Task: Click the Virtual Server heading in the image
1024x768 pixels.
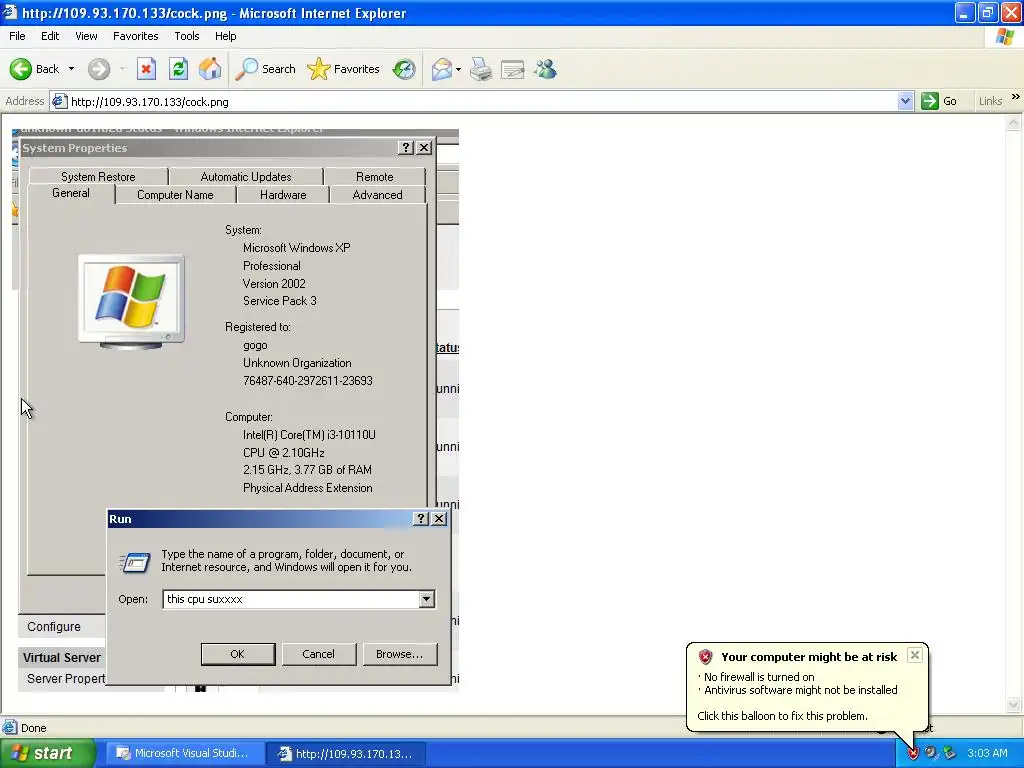Action: (x=61, y=658)
